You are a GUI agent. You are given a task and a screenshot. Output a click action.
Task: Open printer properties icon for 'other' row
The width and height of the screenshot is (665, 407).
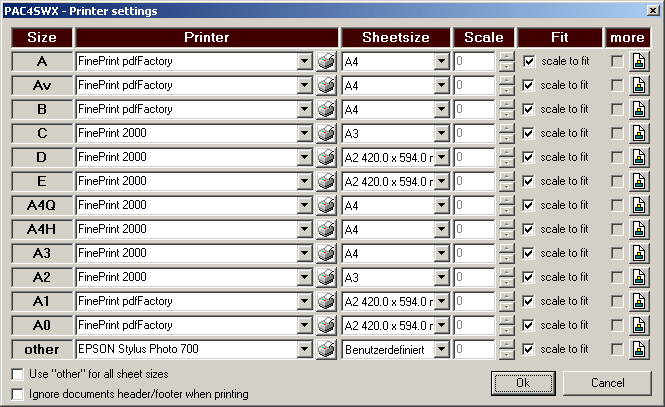pyautogui.click(x=326, y=350)
